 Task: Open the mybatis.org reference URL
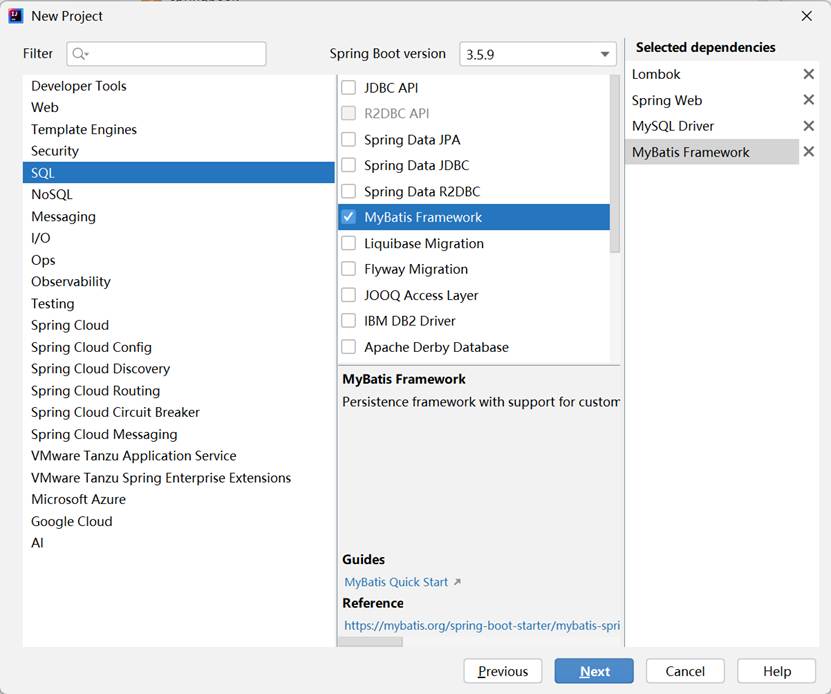(482, 626)
